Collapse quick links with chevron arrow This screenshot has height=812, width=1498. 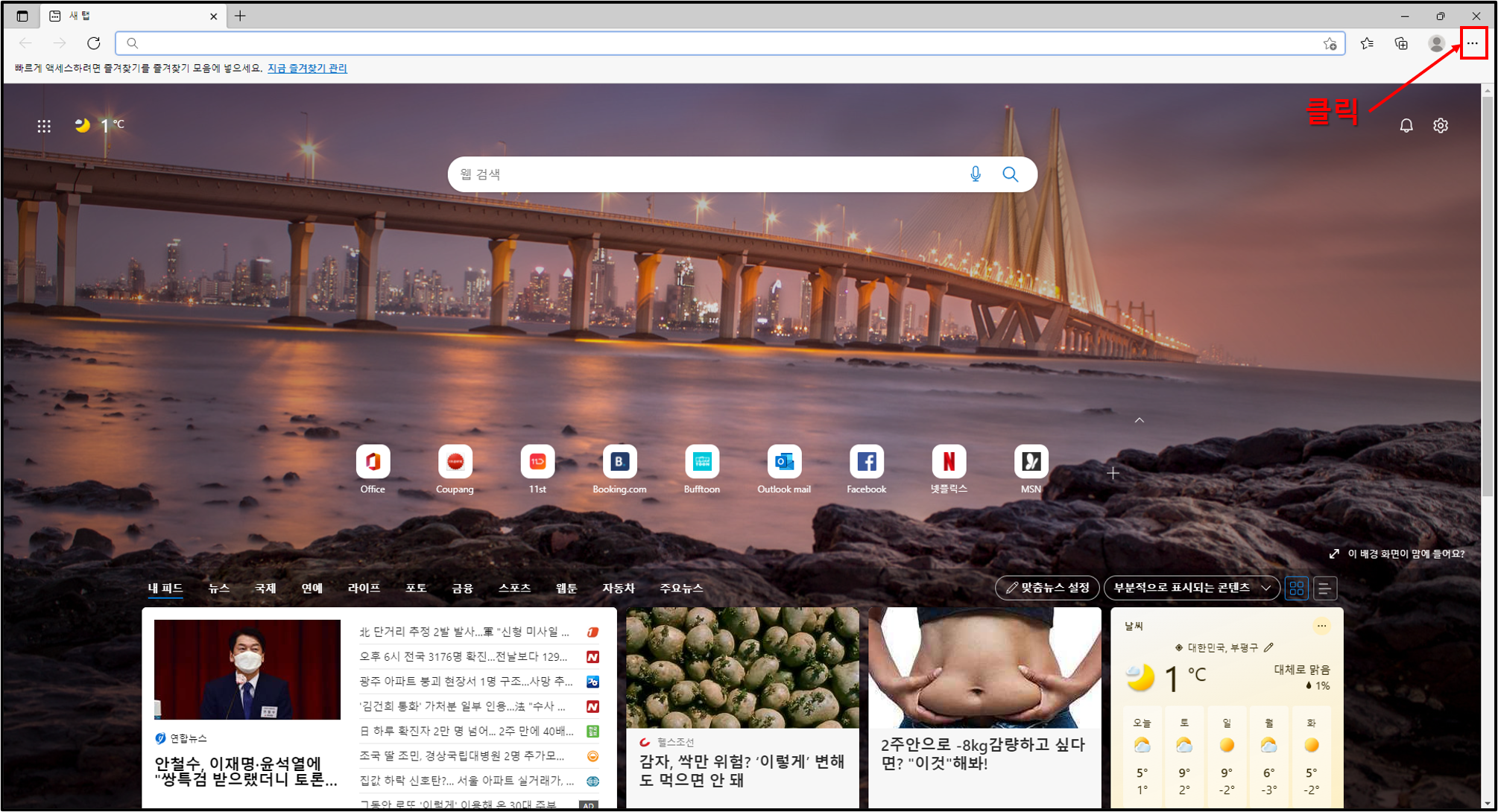point(1139,420)
